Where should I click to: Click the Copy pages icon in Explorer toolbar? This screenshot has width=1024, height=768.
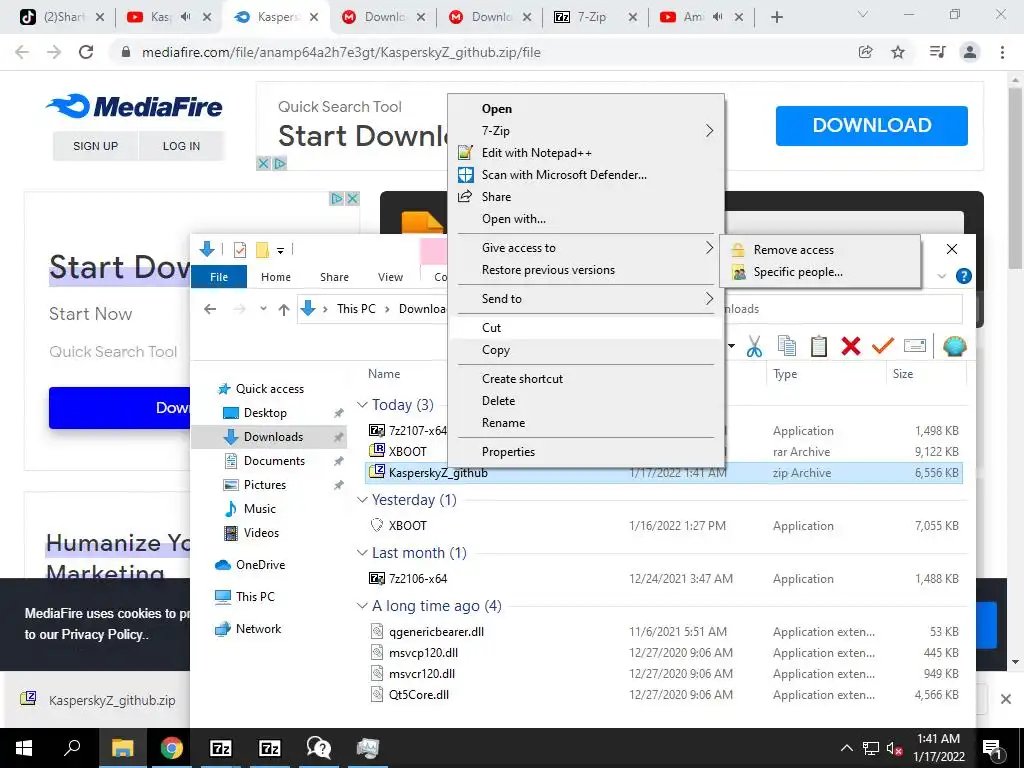pyautogui.click(x=787, y=346)
